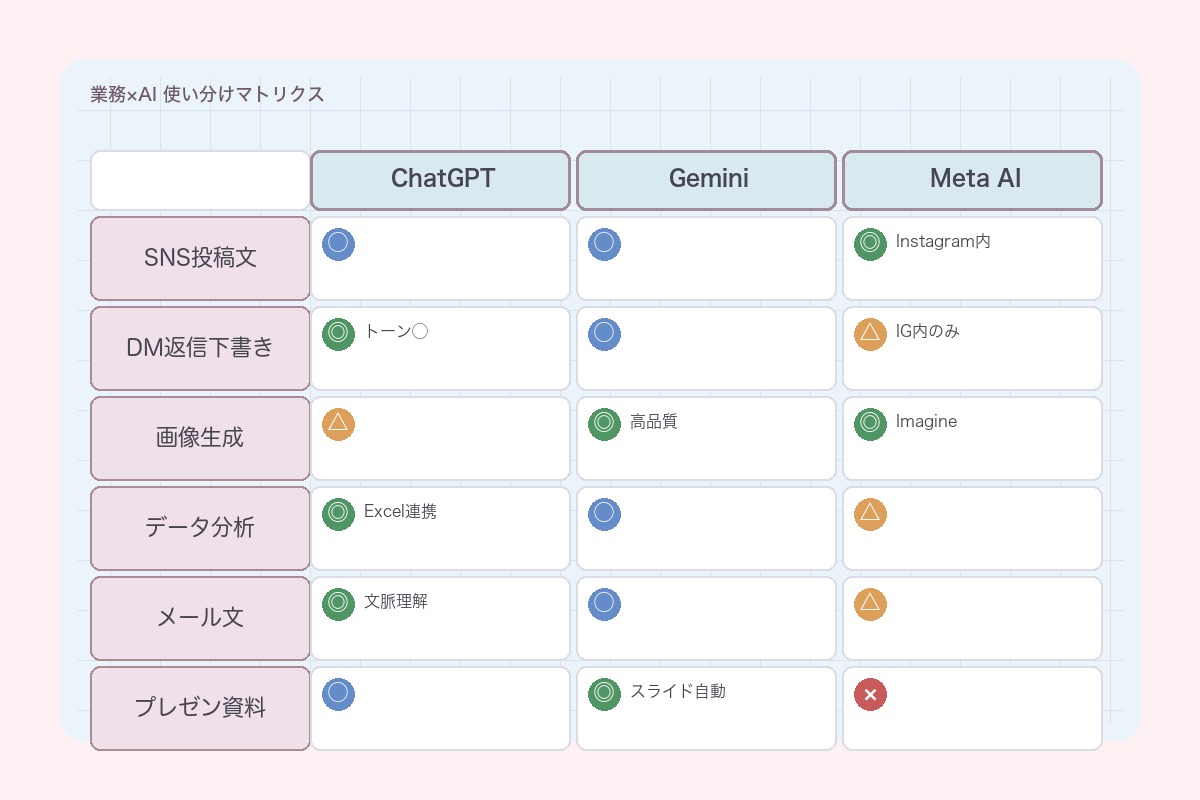1200x800 pixels.
Task: Click the green double-circle icon next to Instagram内
Action: [870, 244]
